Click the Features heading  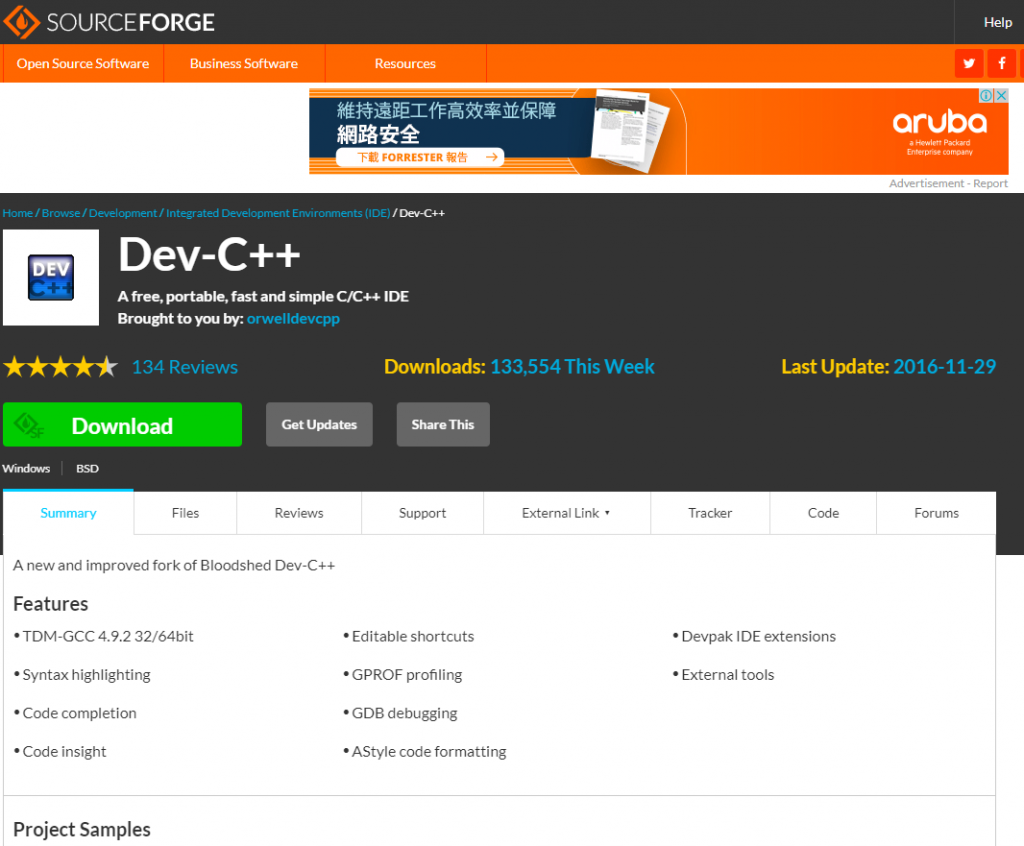(x=50, y=604)
